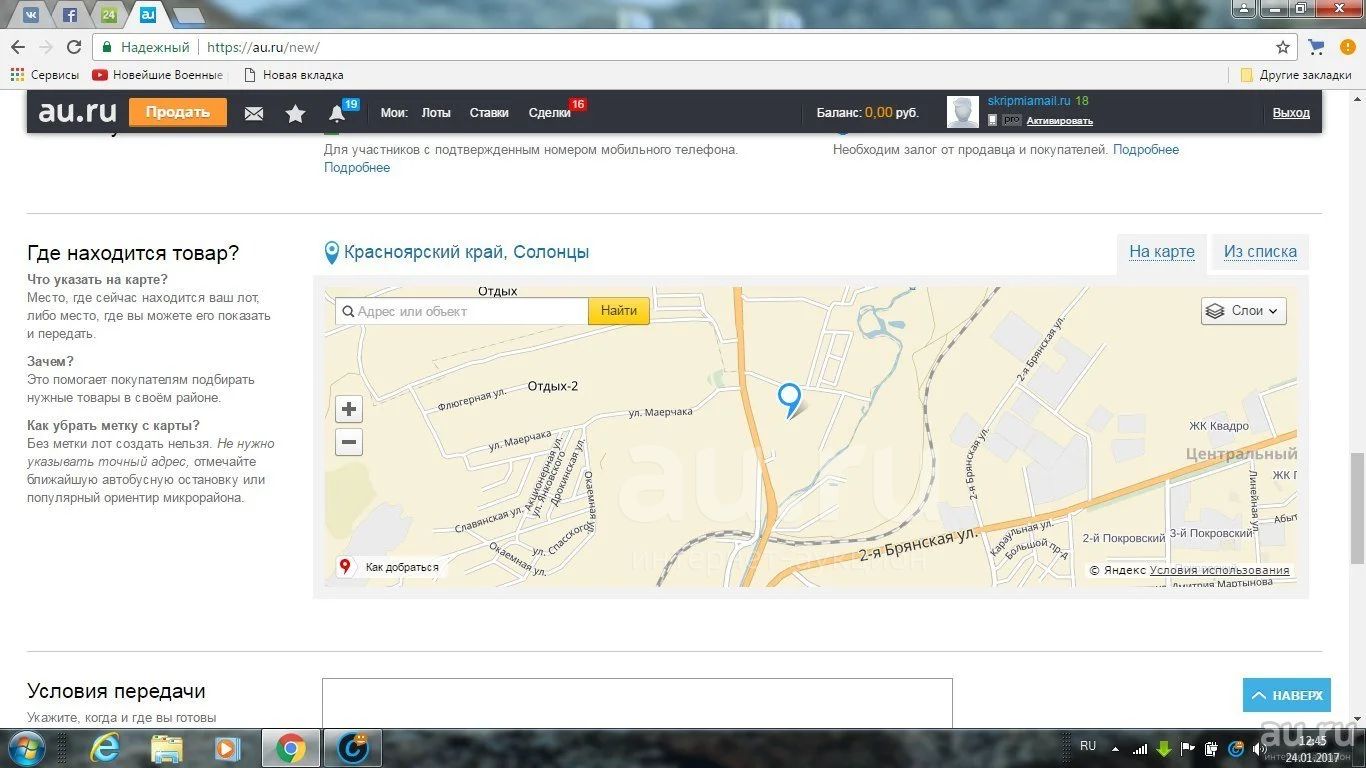Select the Из списка tab

tap(1260, 252)
